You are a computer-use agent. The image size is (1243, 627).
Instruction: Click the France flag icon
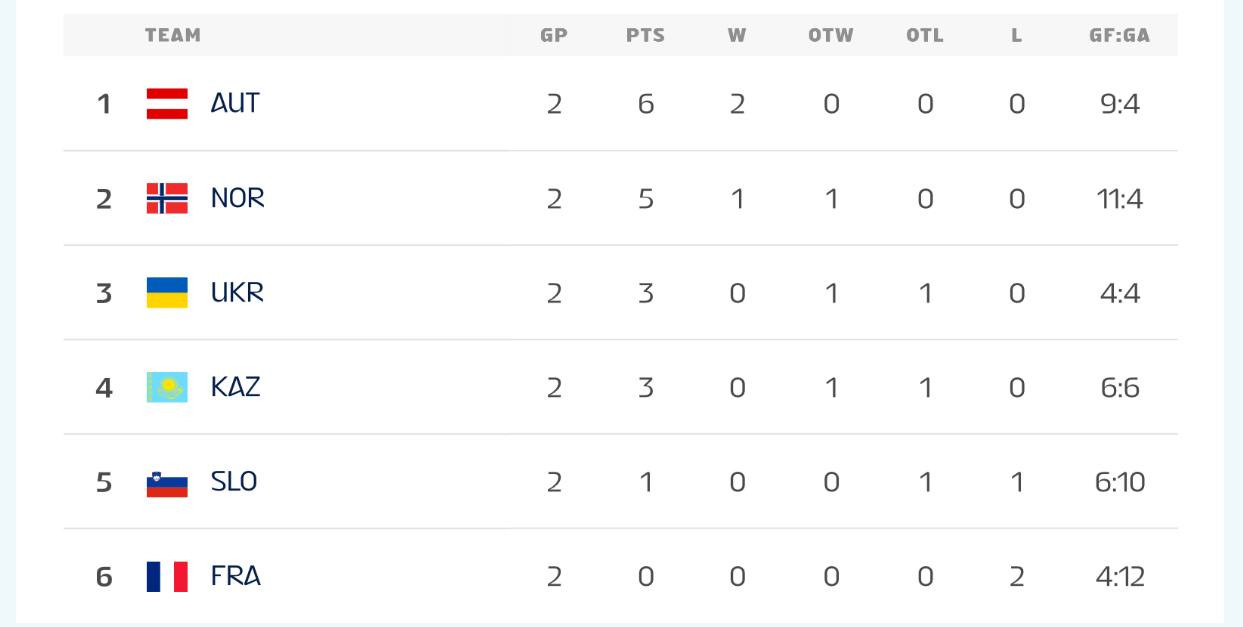(167, 576)
